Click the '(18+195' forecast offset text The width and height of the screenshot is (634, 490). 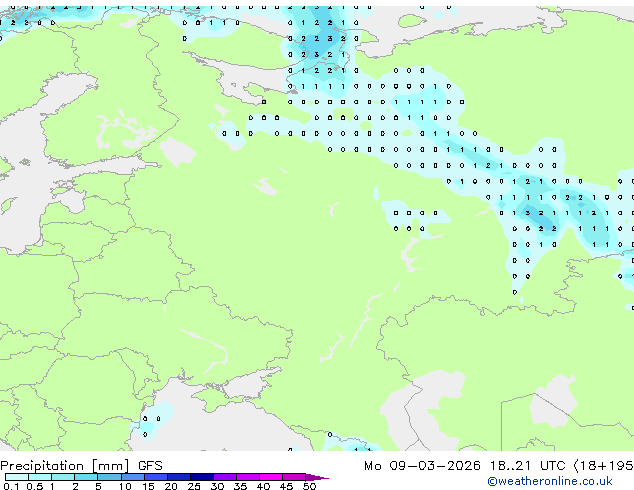[604, 466]
